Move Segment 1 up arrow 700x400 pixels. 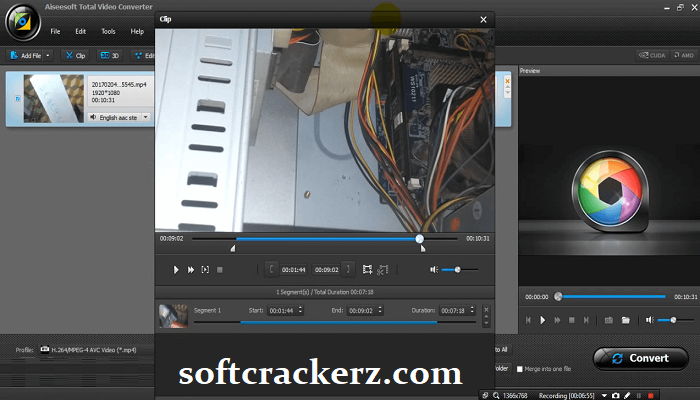pos(486,317)
